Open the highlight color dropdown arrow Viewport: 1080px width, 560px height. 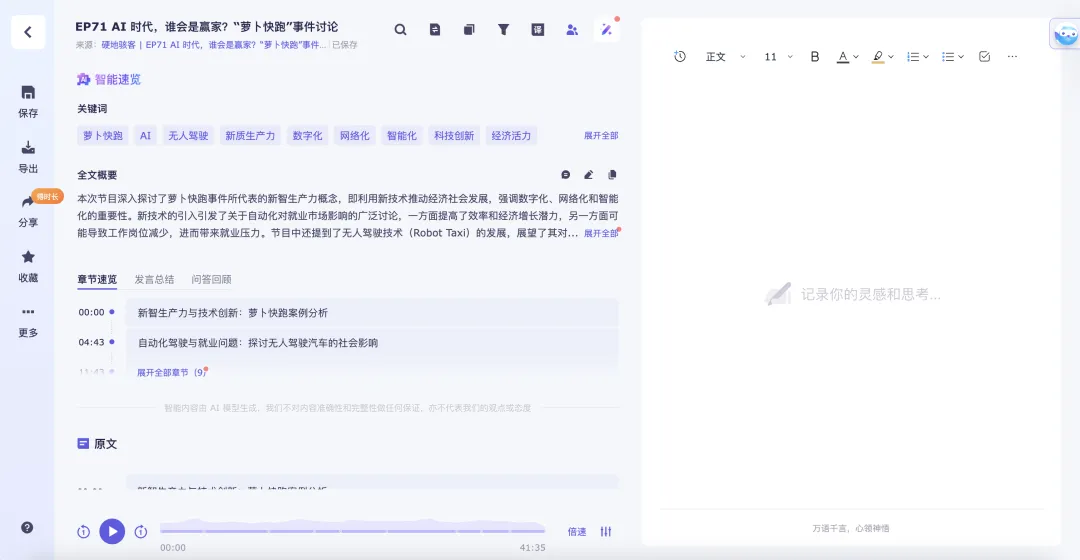coord(891,57)
